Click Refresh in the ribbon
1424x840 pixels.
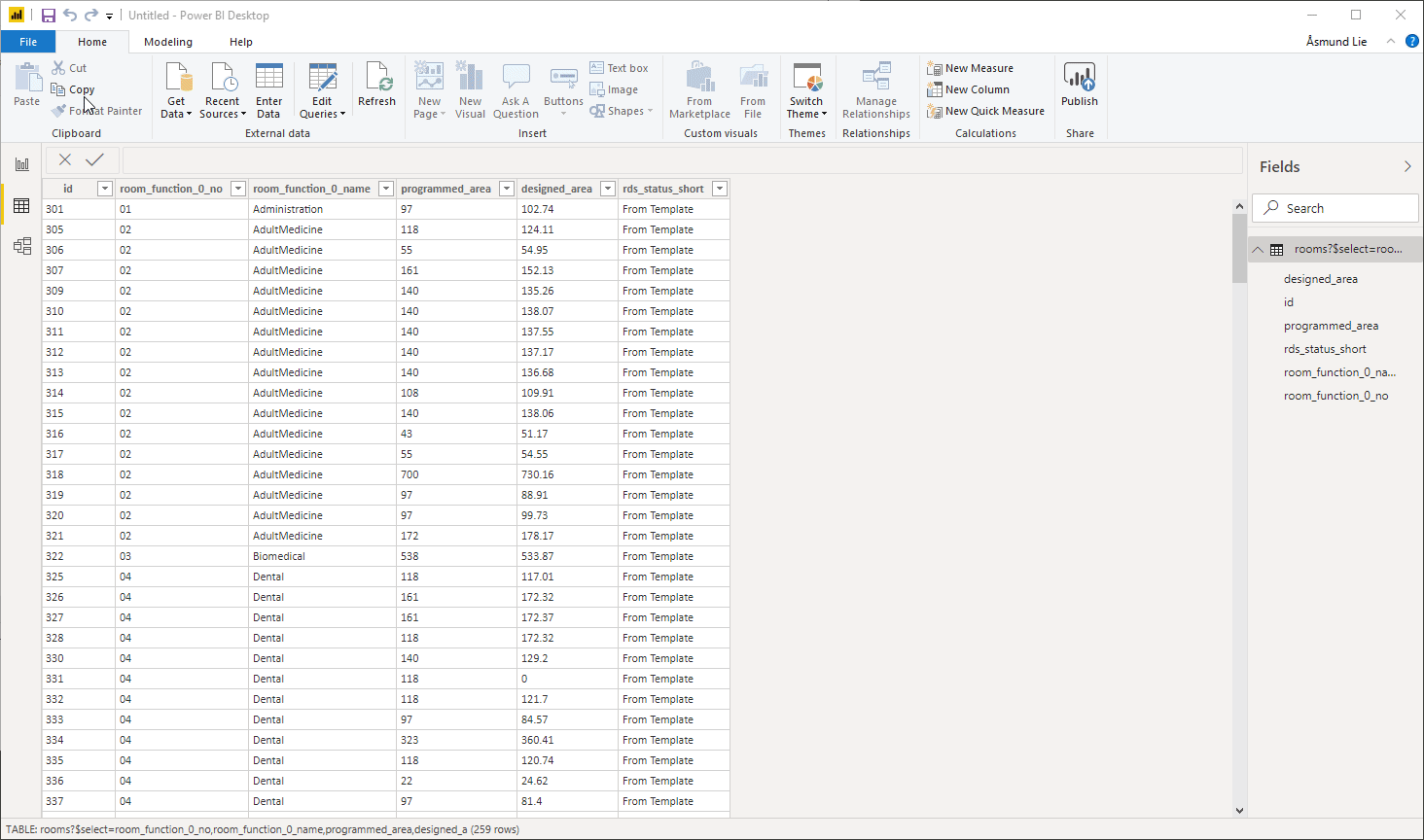[376, 86]
